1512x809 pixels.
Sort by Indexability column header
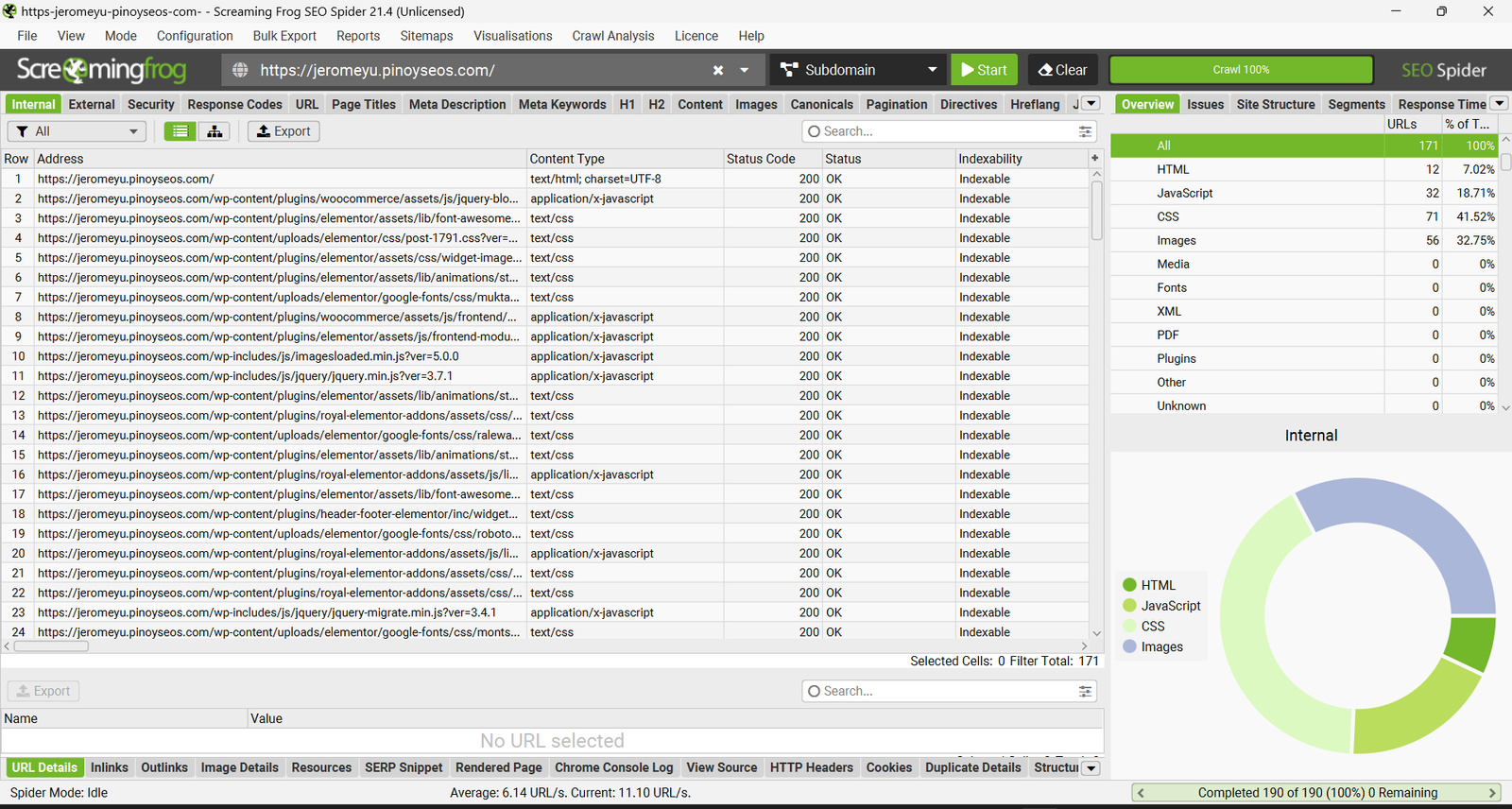click(x=1022, y=159)
